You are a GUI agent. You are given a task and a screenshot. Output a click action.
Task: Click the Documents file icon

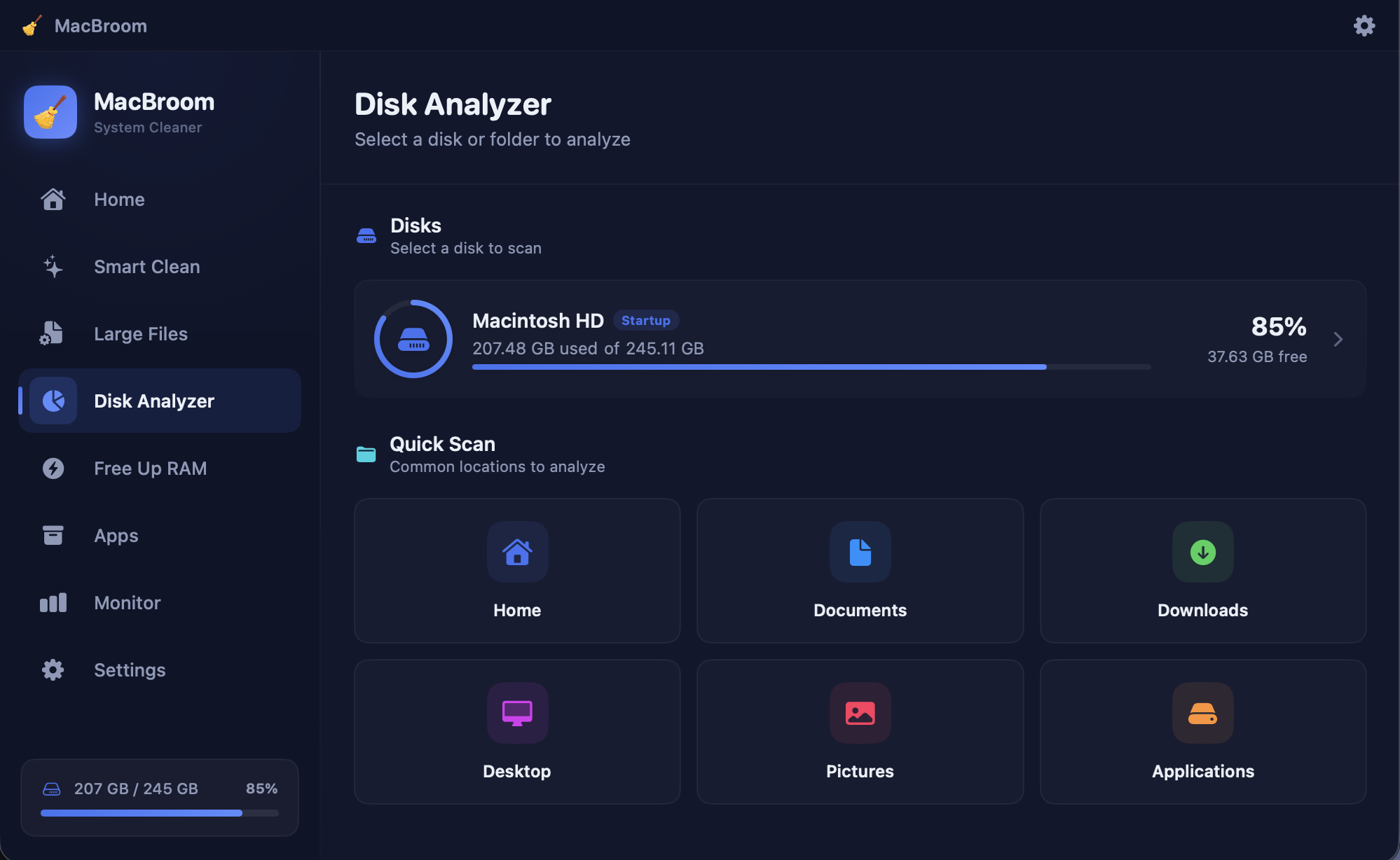[860, 552]
